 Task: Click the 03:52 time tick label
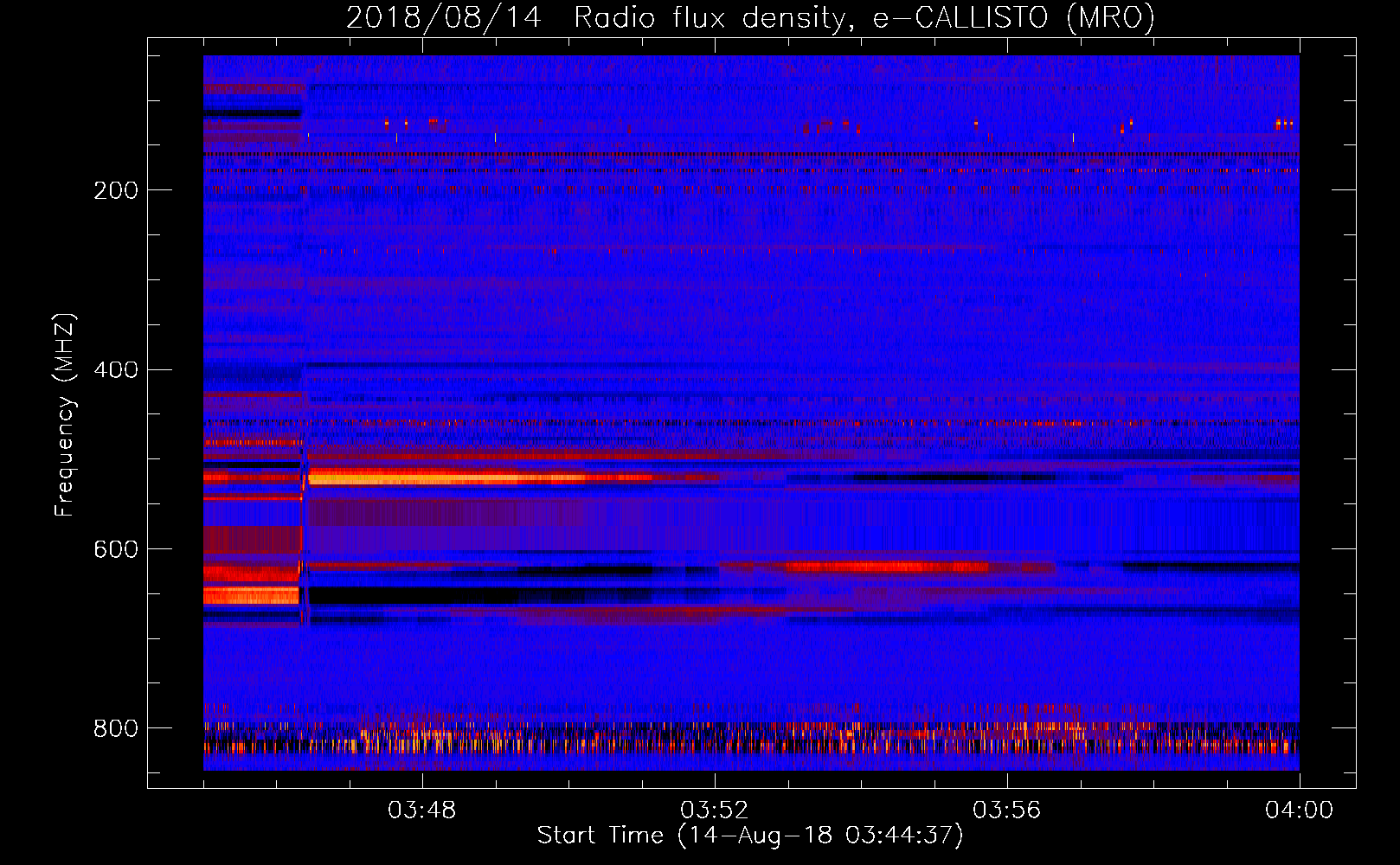pyautogui.click(x=715, y=811)
